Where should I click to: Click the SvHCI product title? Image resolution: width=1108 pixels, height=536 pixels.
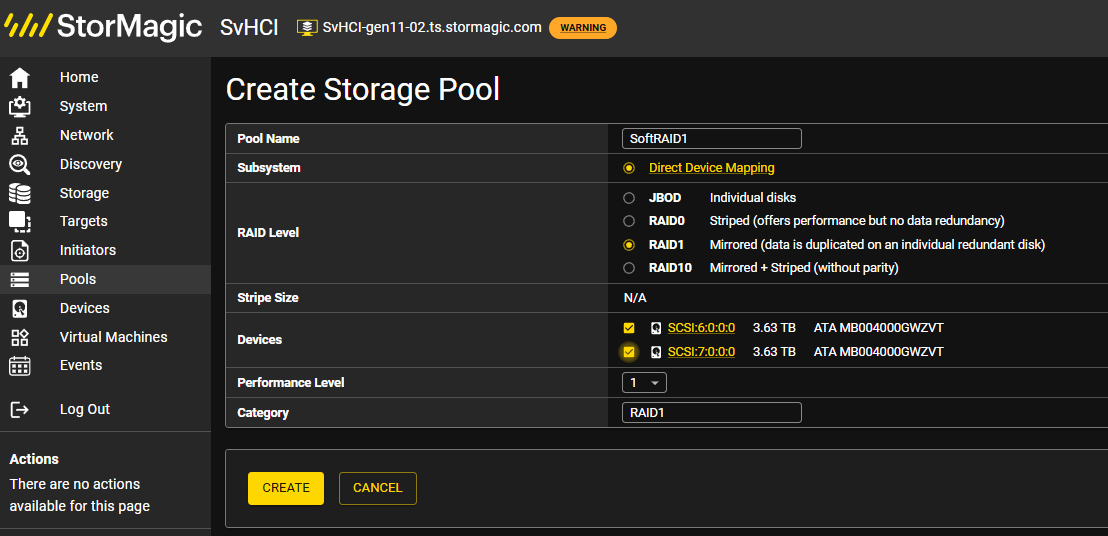click(249, 28)
